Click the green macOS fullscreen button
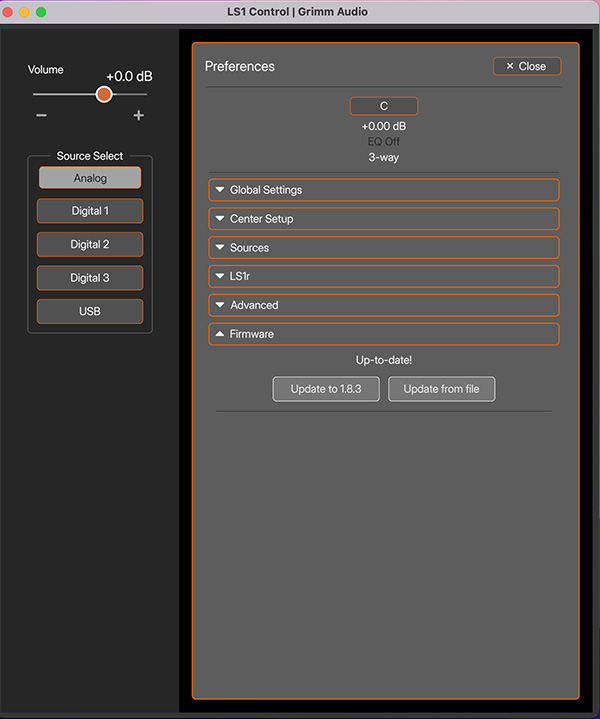The width and height of the screenshot is (600, 719). pos(41,12)
